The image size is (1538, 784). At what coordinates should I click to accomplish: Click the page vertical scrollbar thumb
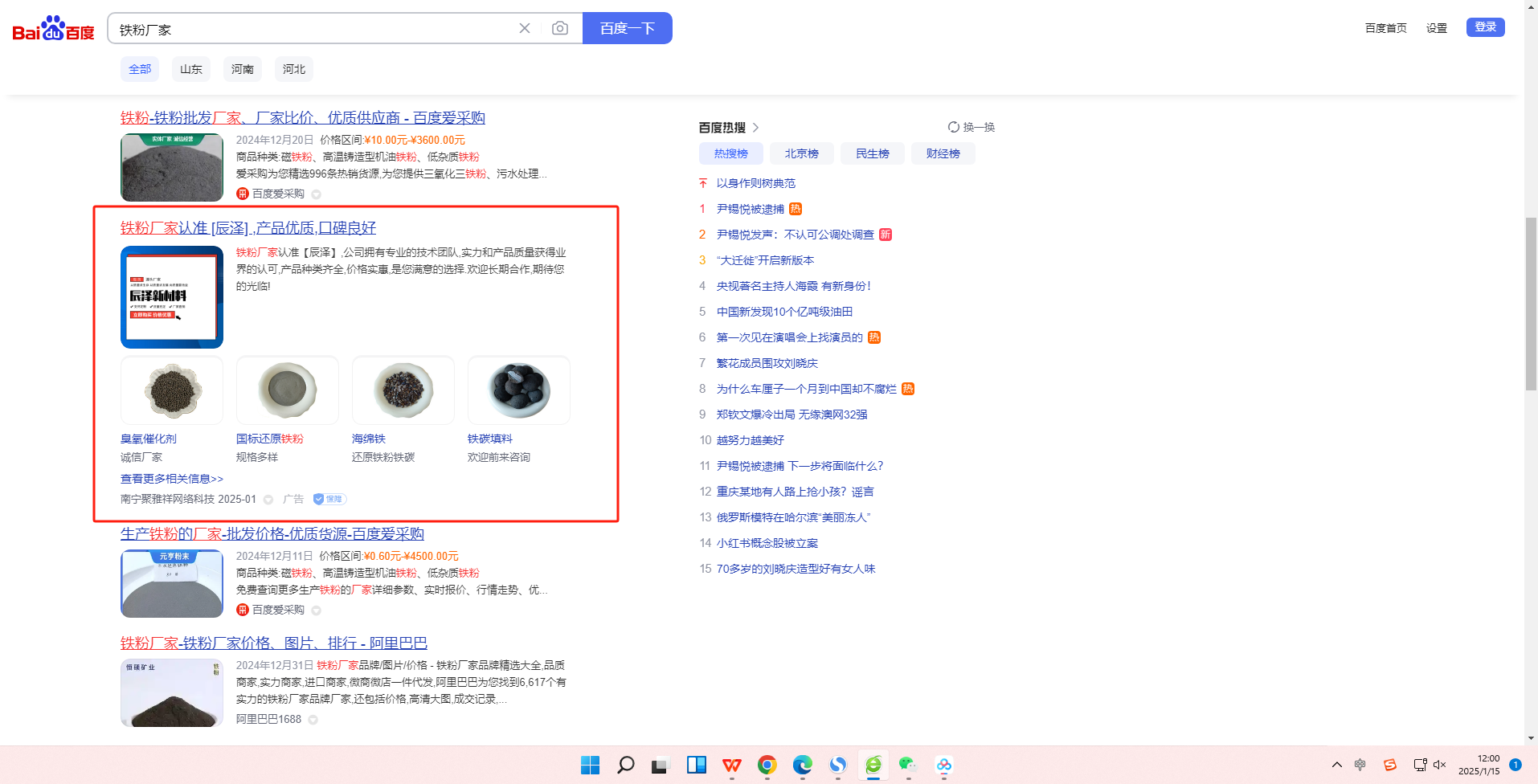click(x=1531, y=304)
